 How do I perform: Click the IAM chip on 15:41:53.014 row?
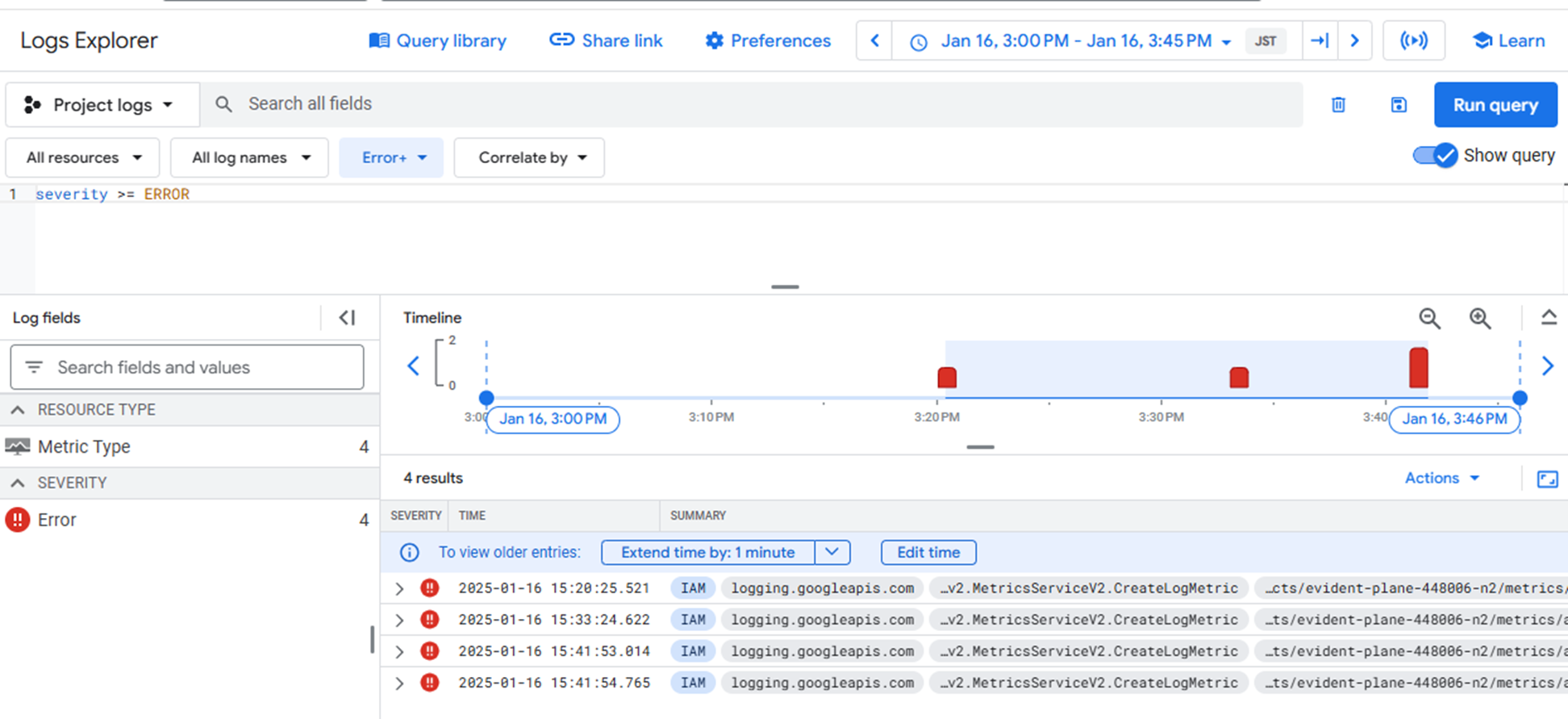pos(693,651)
